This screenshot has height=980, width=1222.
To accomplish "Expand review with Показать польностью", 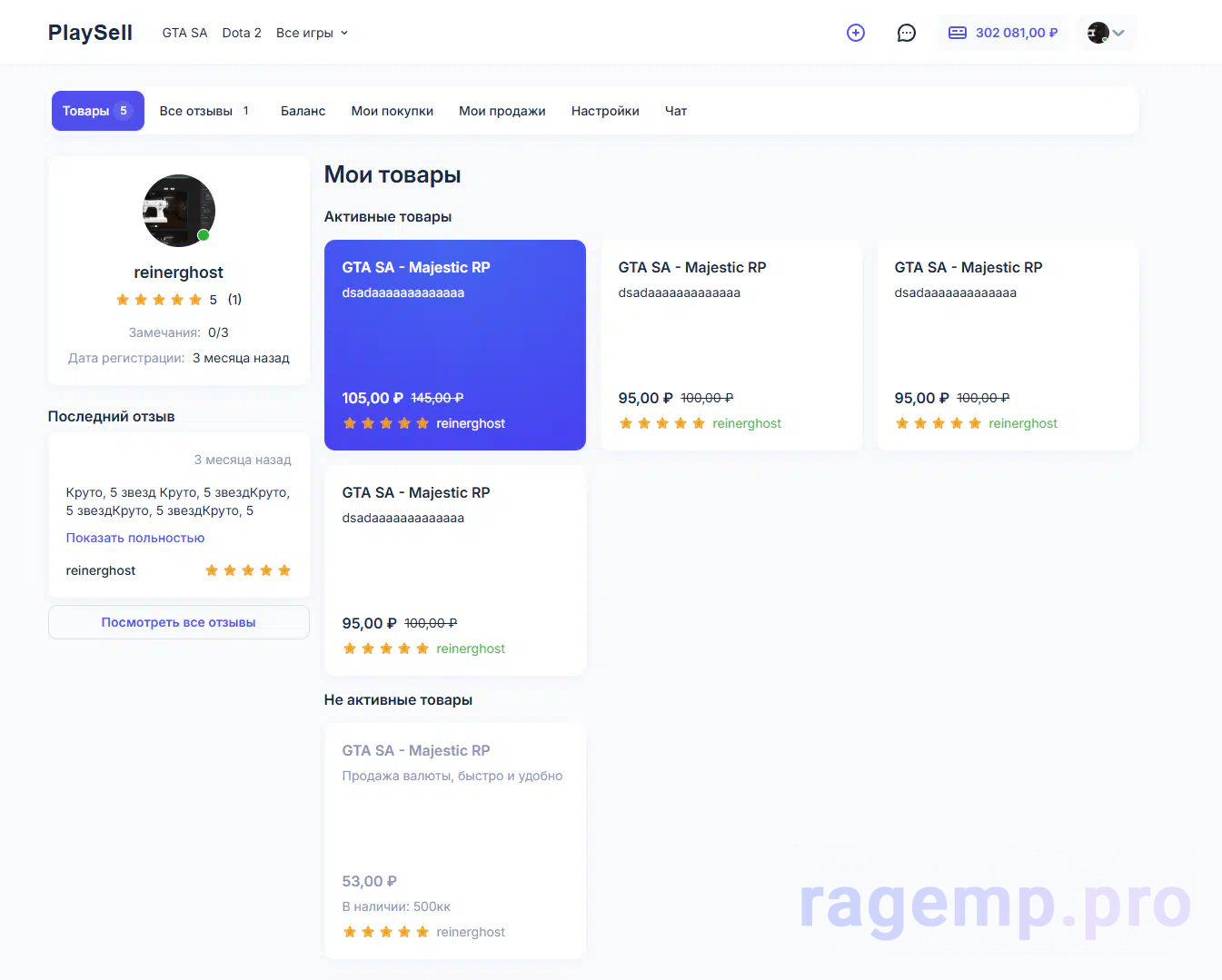I will coord(135,538).
